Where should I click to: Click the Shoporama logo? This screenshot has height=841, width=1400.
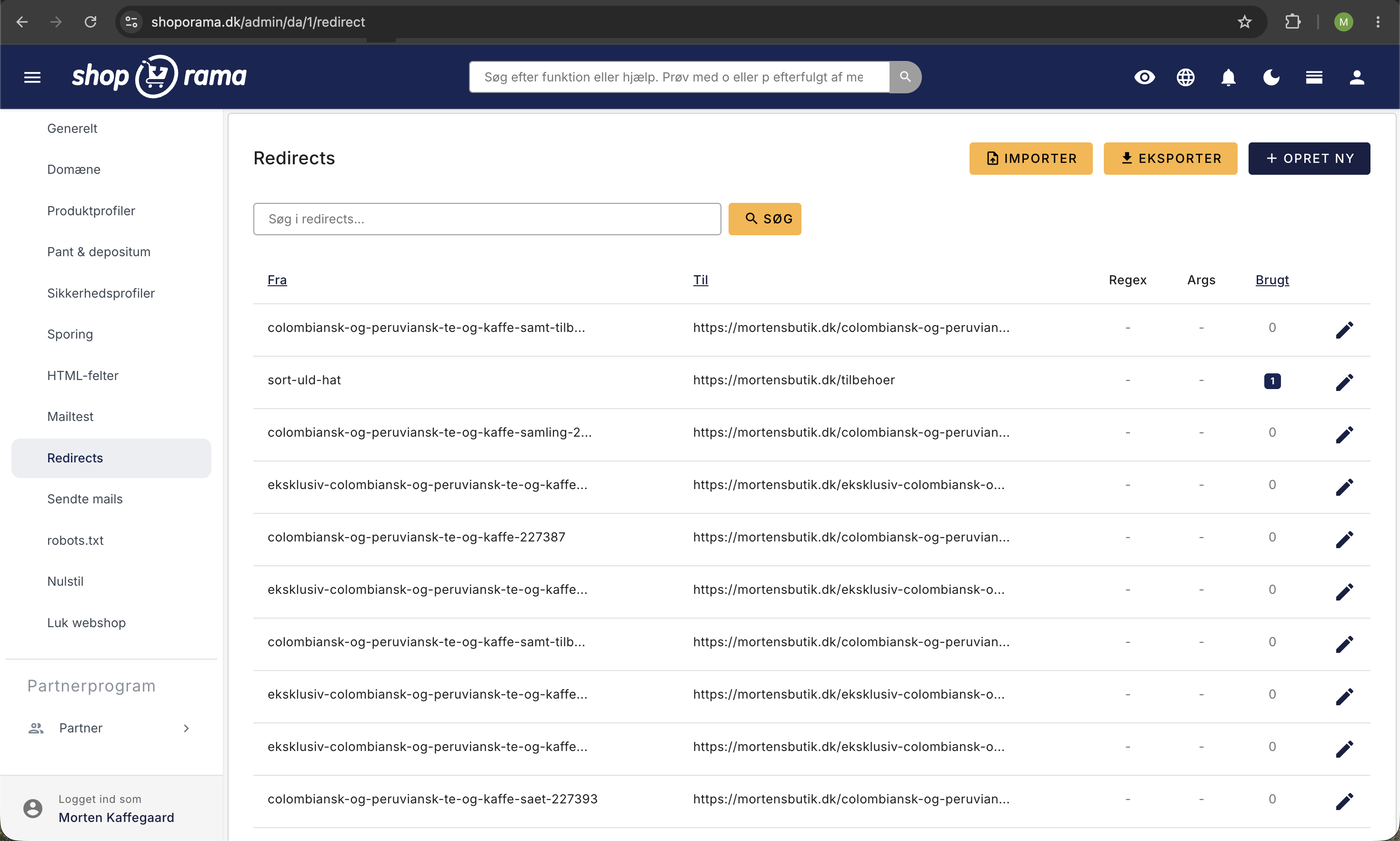click(159, 77)
